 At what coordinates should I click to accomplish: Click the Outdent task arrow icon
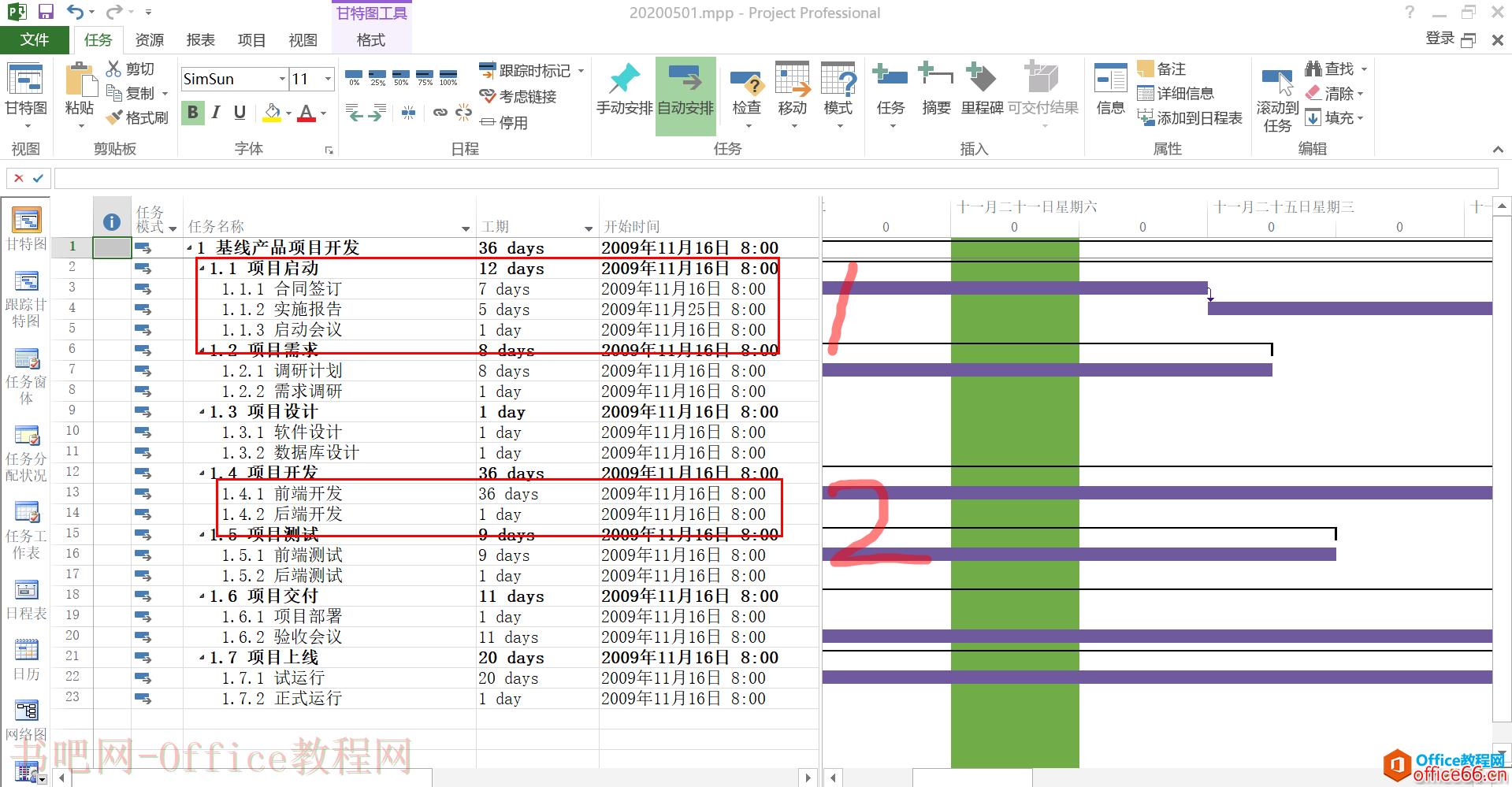355,113
